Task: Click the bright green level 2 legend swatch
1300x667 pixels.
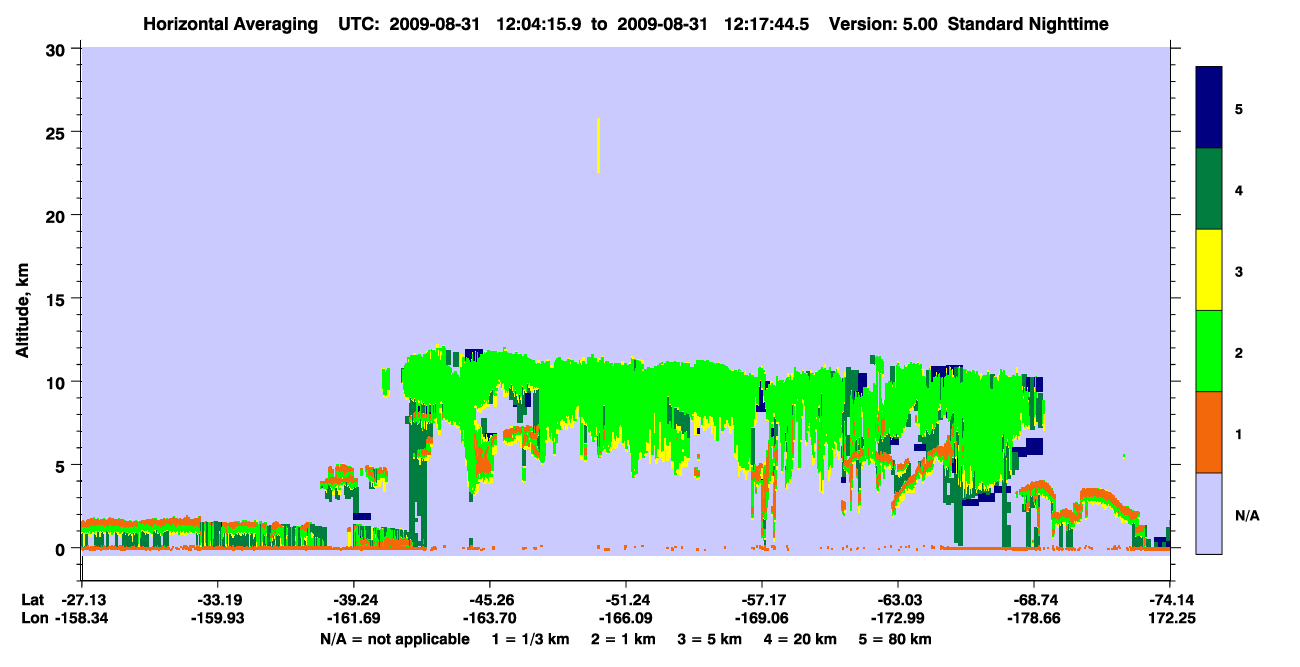Action: click(1209, 351)
